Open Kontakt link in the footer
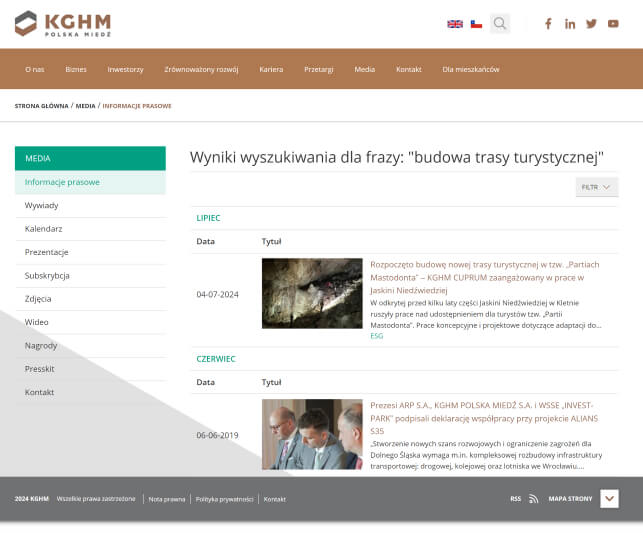The image size is (643, 533). [274, 499]
